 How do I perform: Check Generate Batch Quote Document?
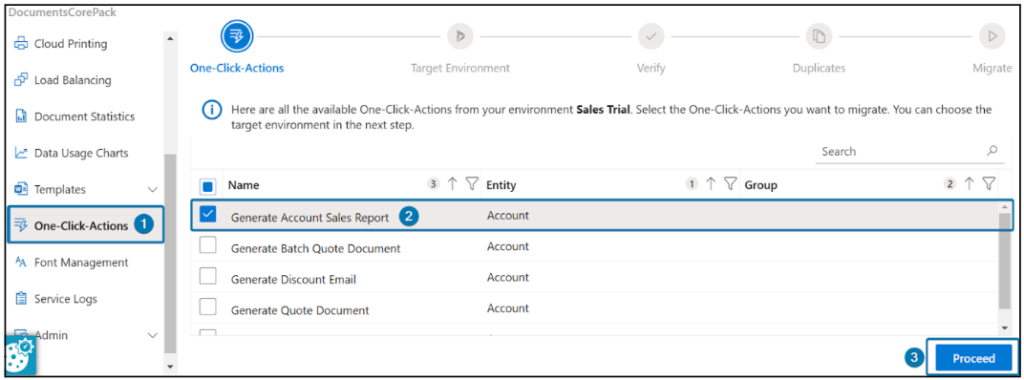tap(208, 246)
